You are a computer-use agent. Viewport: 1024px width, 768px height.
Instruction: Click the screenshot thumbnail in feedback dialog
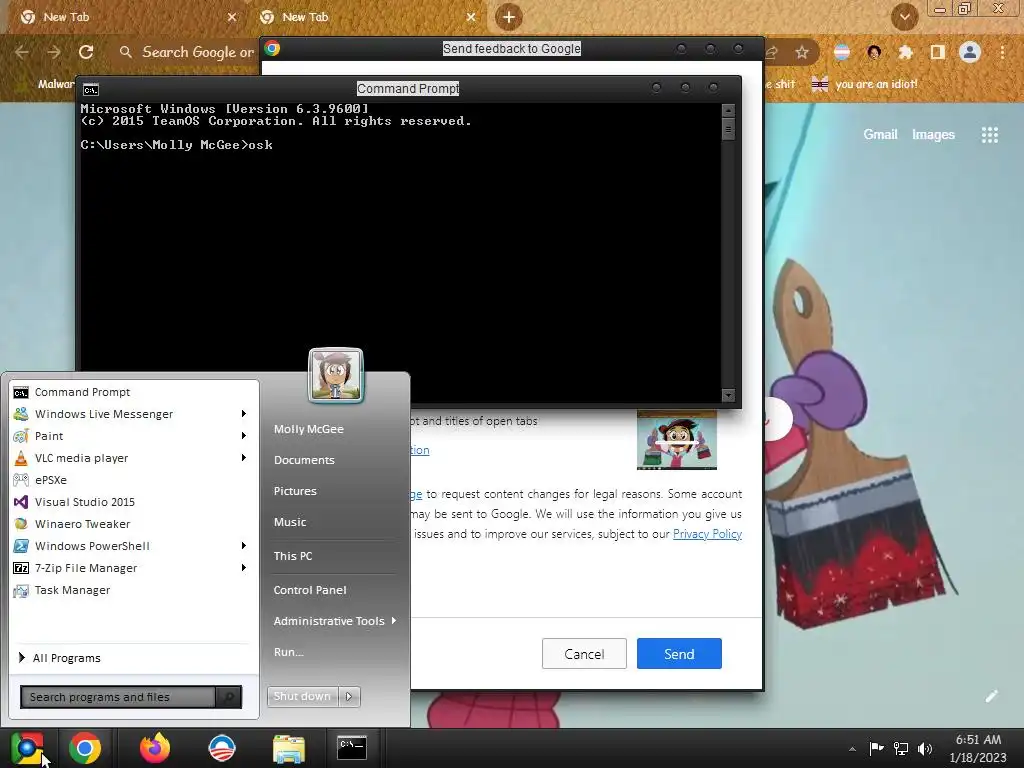pos(677,440)
